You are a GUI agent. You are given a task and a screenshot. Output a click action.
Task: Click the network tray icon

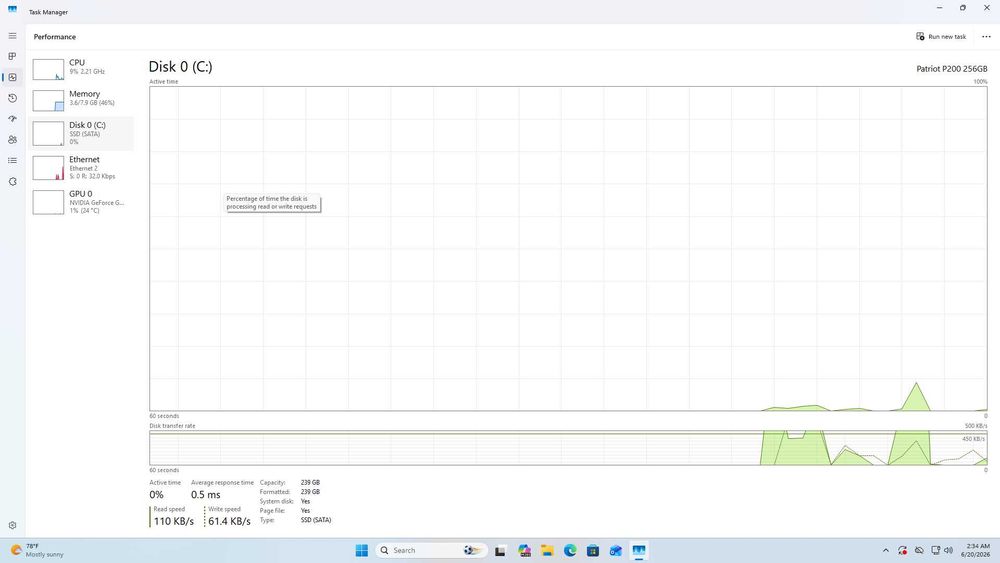click(935, 550)
